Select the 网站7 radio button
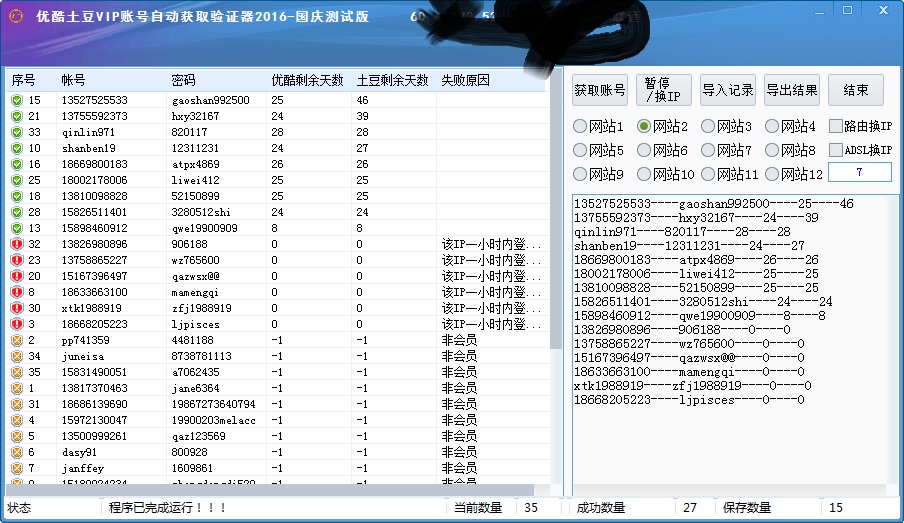 [708, 150]
